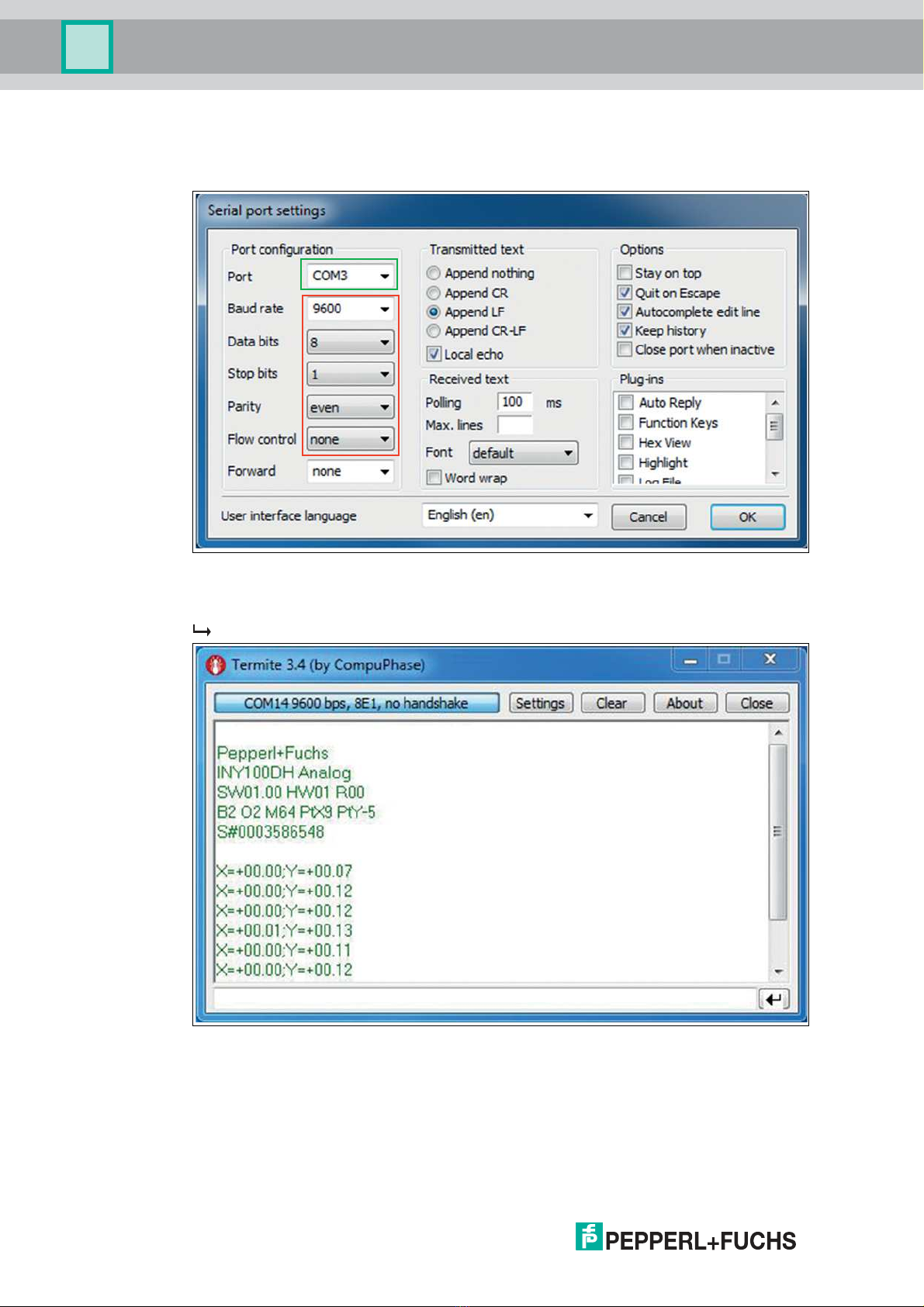Close the Termite window with the X

point(770,659)
